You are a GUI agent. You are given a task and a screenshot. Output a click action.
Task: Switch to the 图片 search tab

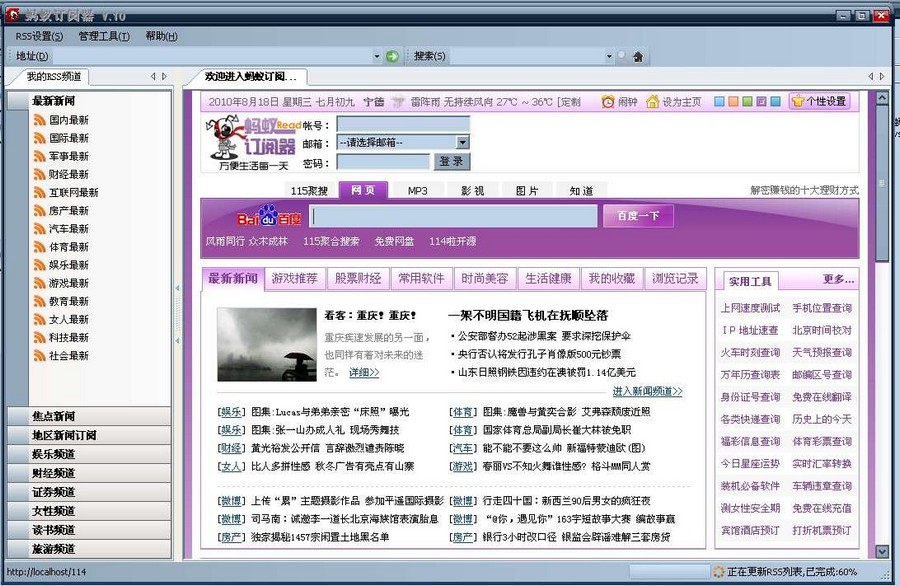527,191
